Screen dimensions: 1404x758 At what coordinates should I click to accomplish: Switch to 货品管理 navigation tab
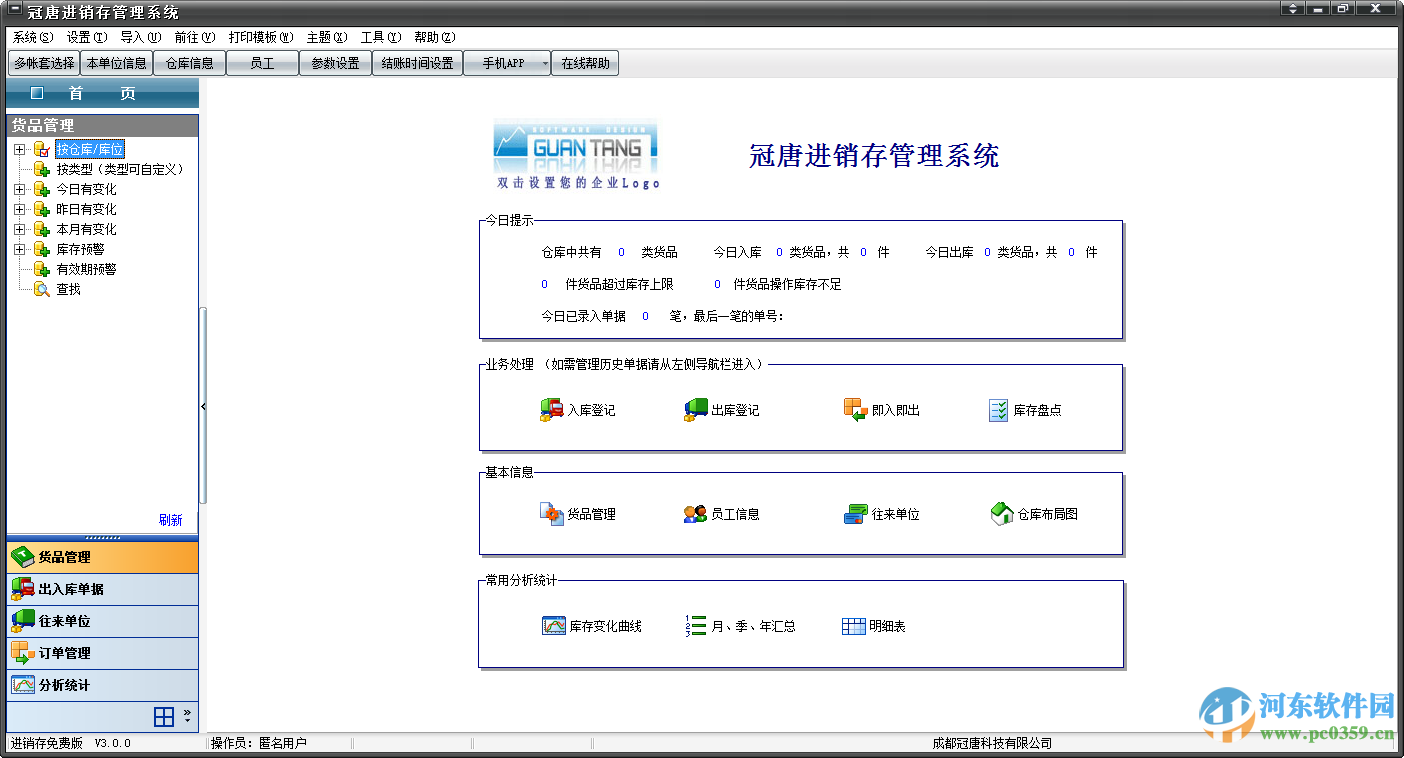pyautogui.click(x=103, y=557)
